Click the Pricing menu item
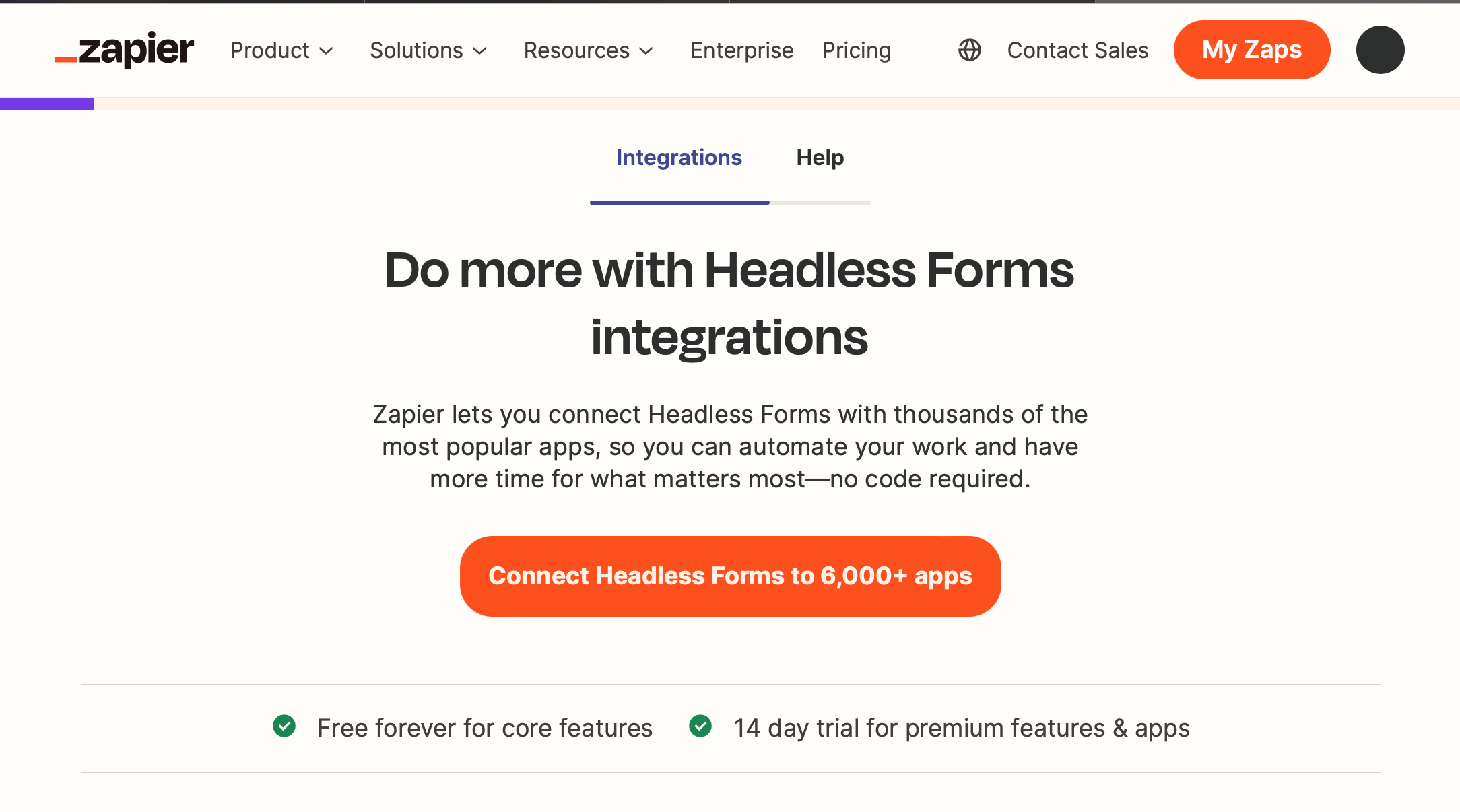The height and width of the screenshot is (812, 1460). click(856, 50)
